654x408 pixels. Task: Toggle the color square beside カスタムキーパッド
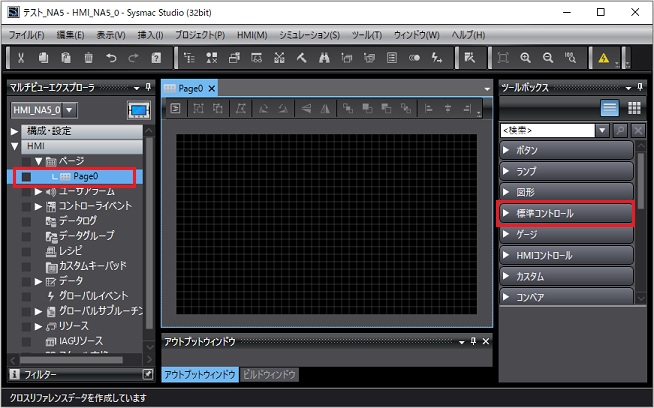[26, 267]
